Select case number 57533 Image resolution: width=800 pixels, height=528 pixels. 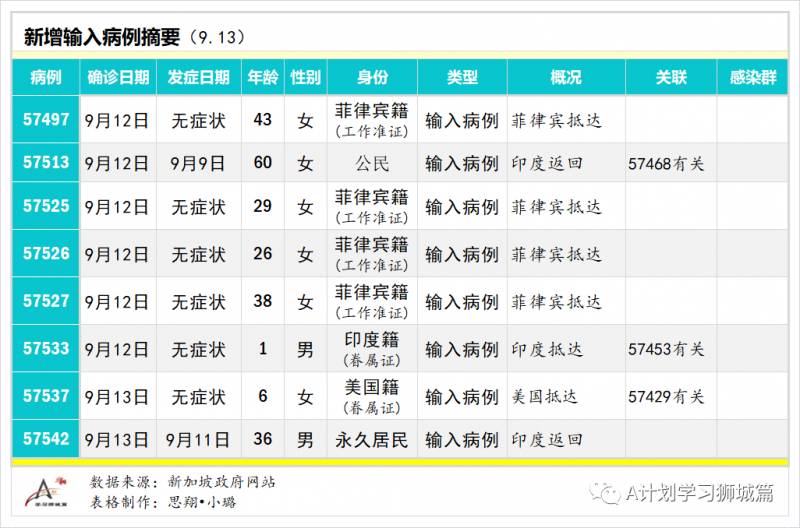46,348
